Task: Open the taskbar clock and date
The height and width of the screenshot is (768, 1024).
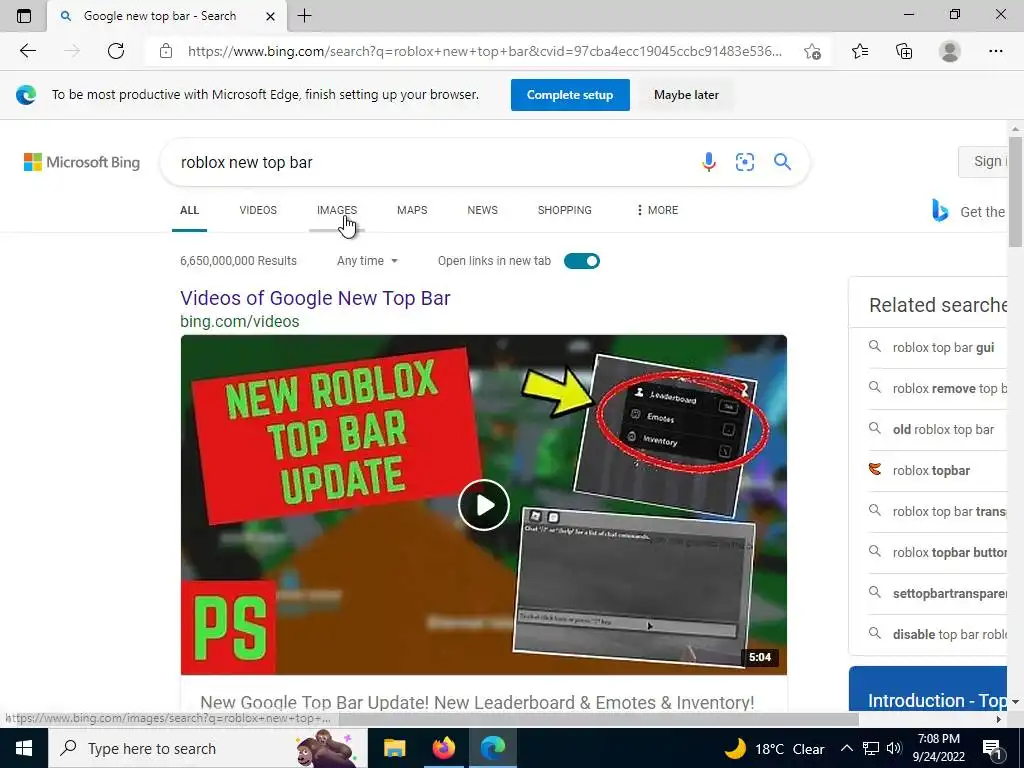Action: pos(938,748)
